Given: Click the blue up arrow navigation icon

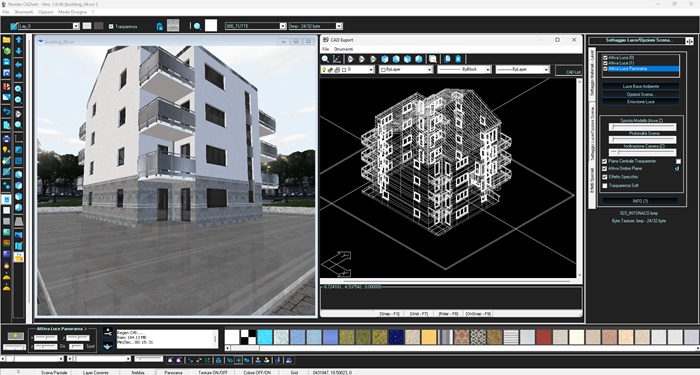Looking at the screenshot, I should (x=19, y=40).
